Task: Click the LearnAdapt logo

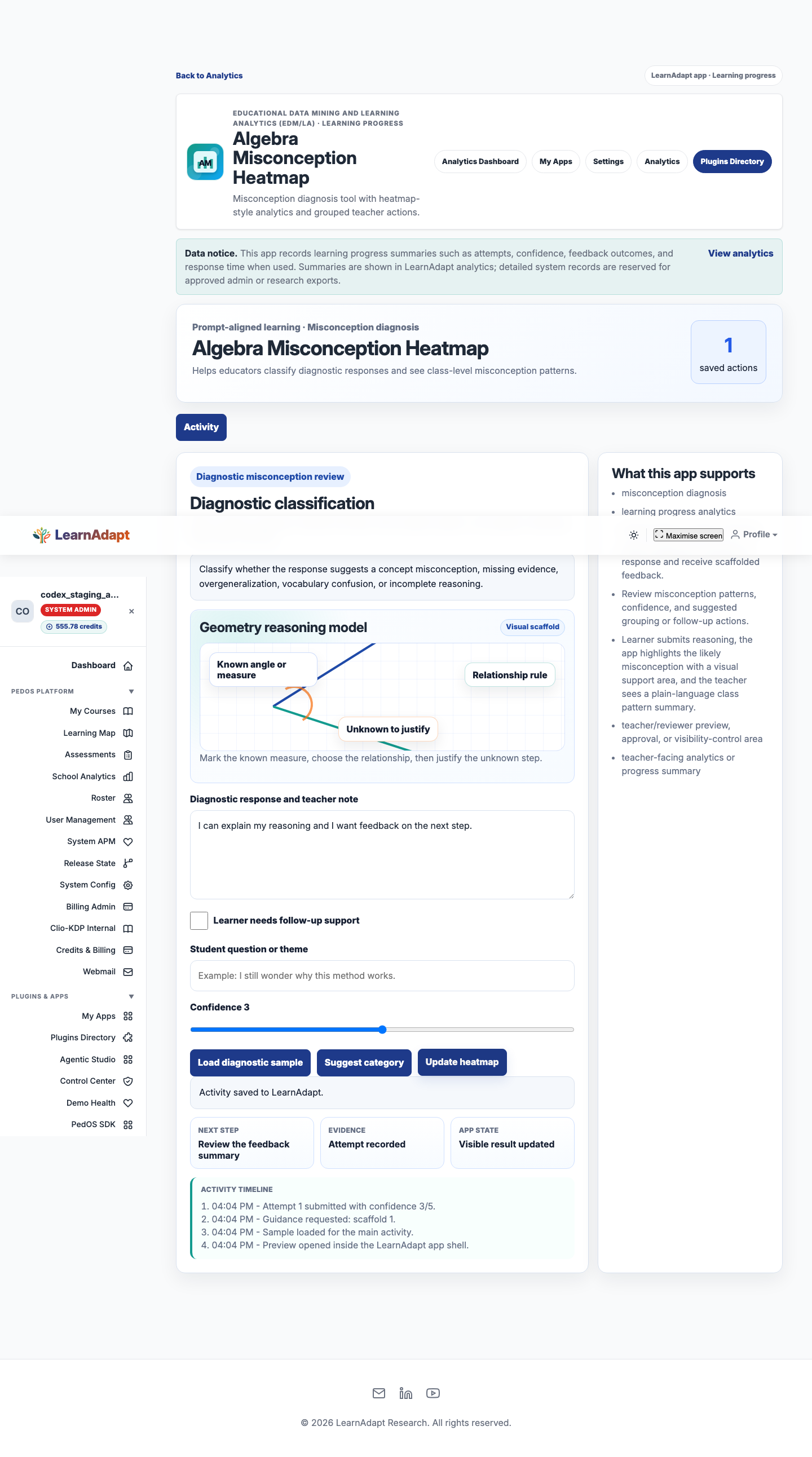Action: click(x=81, y=535)
